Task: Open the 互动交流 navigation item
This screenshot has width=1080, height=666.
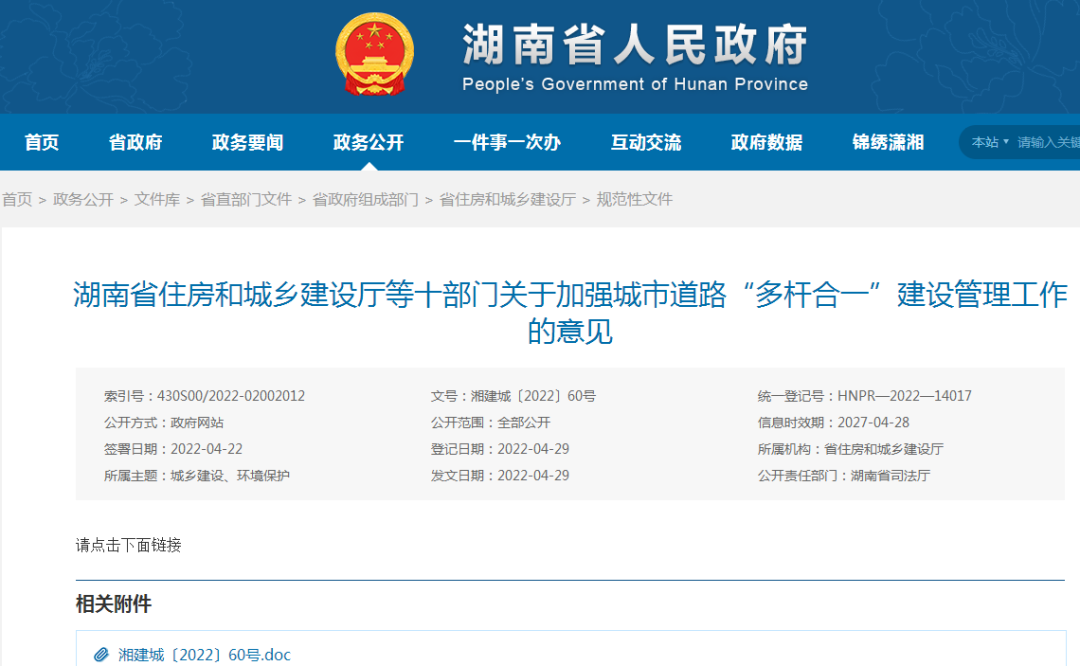Action: (646, 142)
